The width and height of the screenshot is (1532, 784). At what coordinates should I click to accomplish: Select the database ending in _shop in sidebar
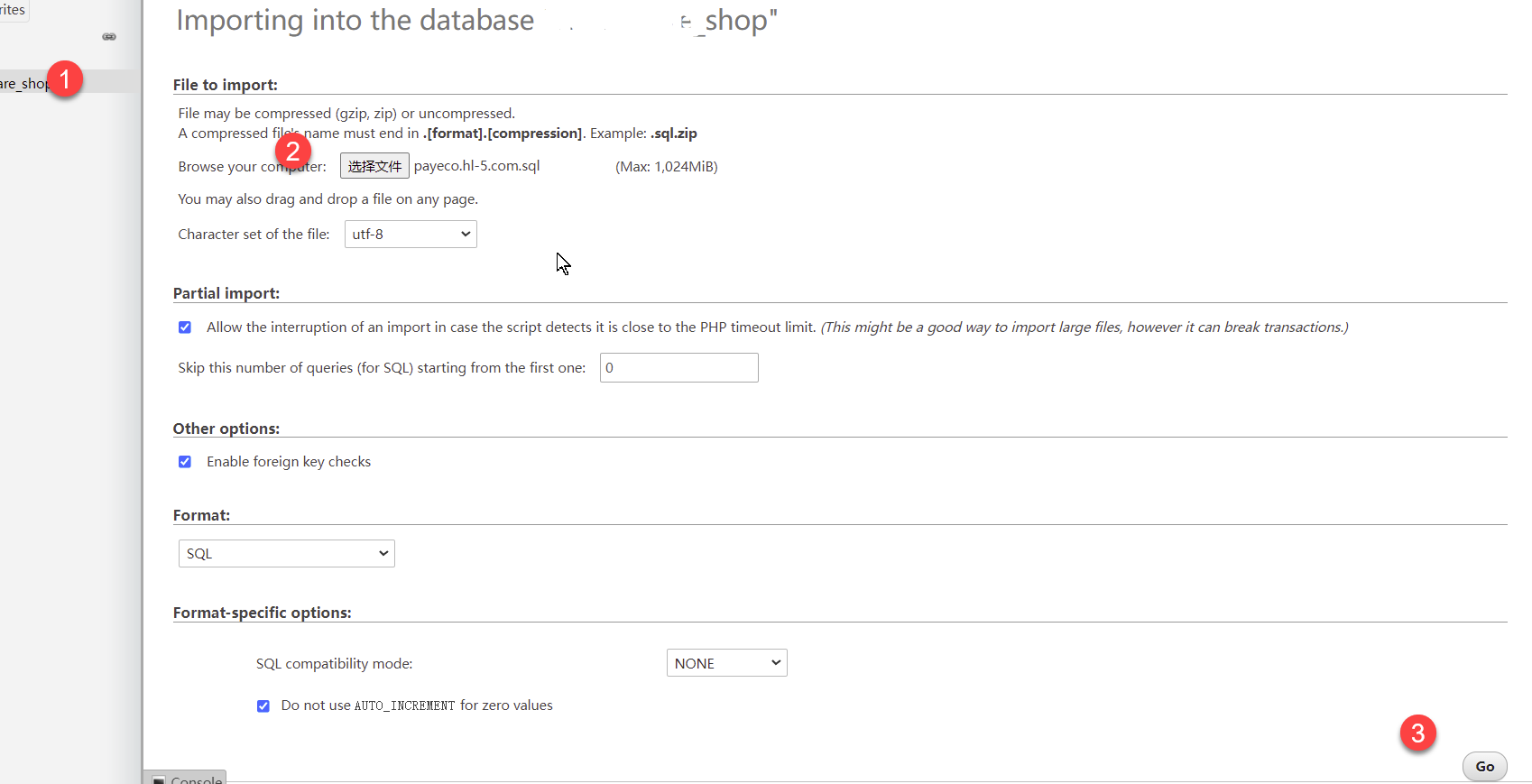(x=24, y=83)
